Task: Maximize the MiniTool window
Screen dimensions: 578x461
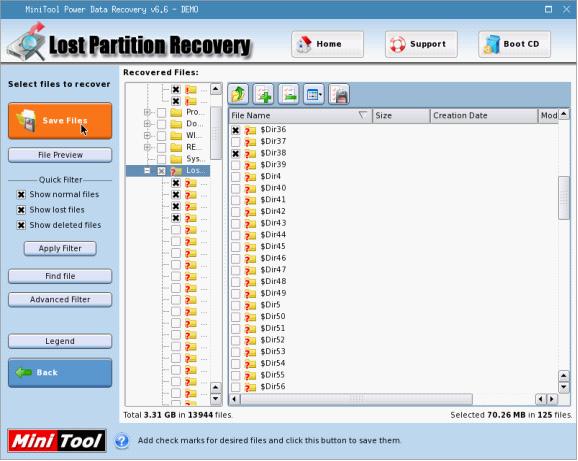Action: [x=549, y=10]
